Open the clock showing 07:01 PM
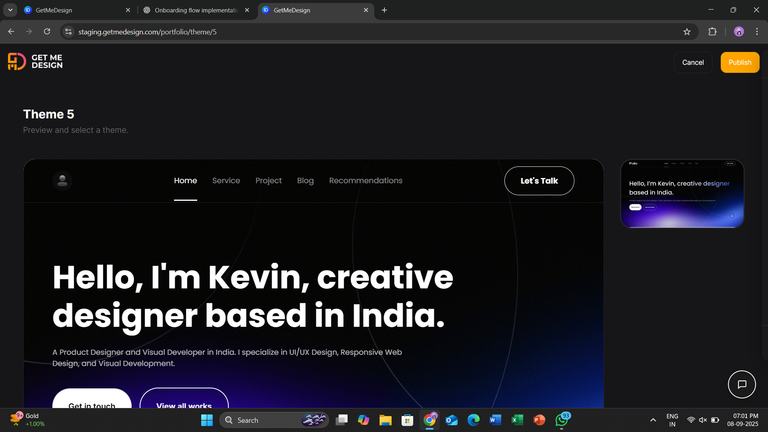768x432 pixels. tap(742, 420)
